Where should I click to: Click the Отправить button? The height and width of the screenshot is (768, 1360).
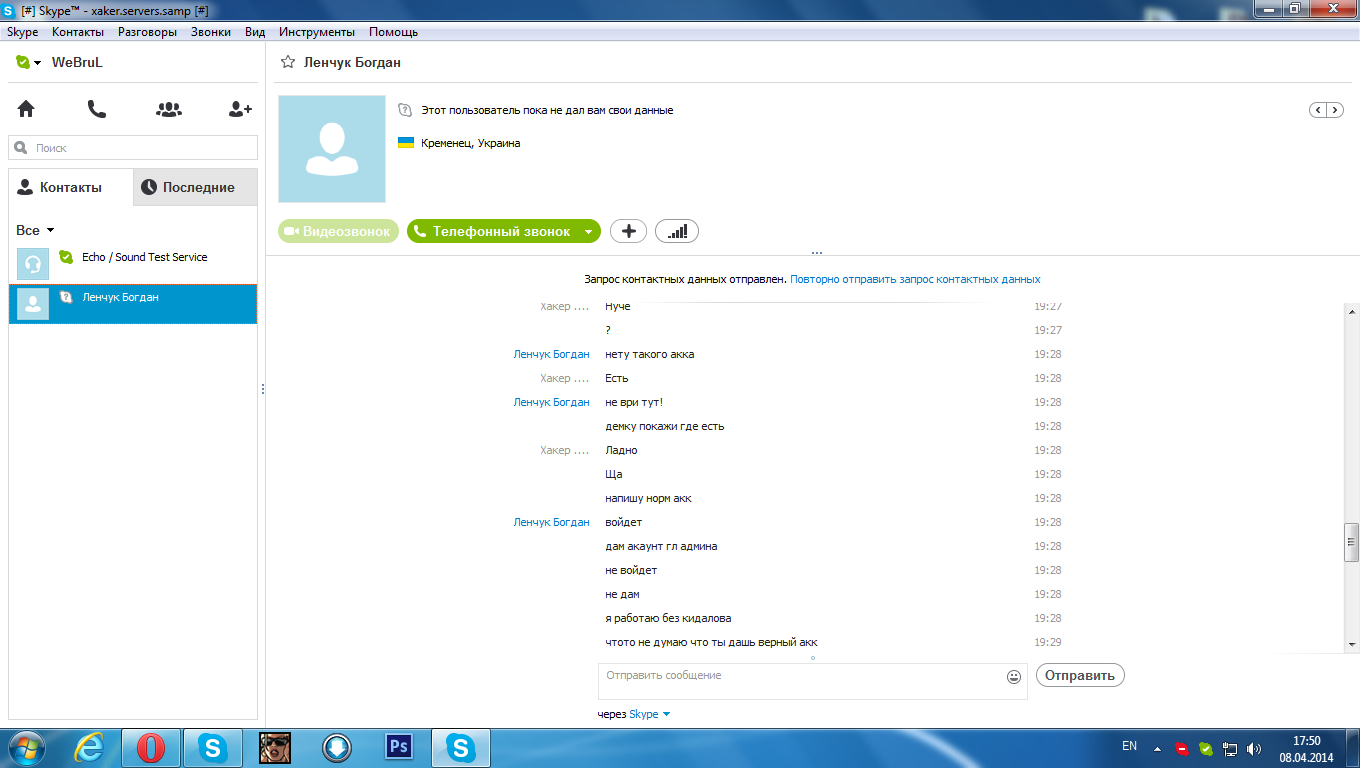pyautogui.click(x=1080, y=675)
